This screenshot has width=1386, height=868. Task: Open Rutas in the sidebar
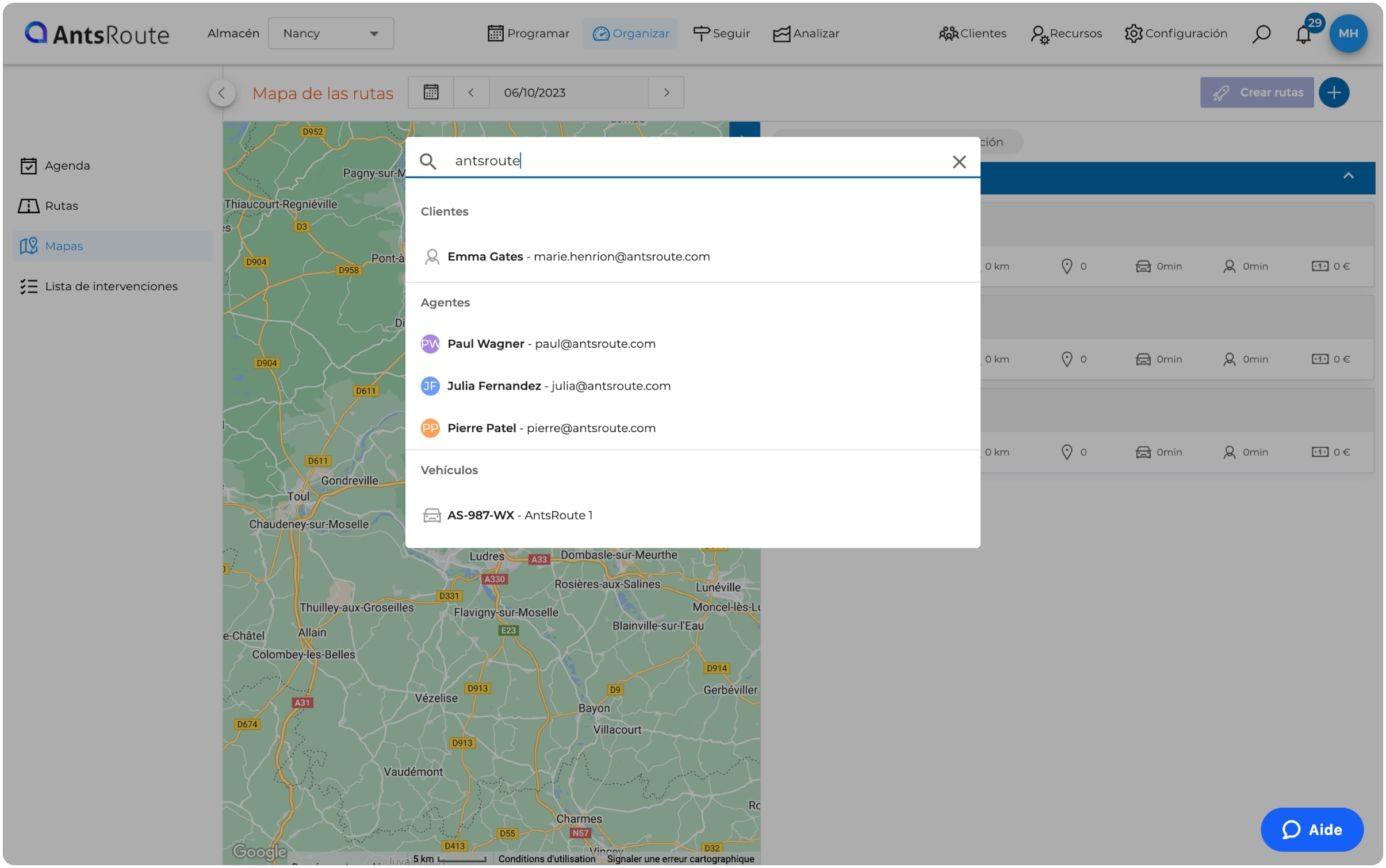coord(113,206)
